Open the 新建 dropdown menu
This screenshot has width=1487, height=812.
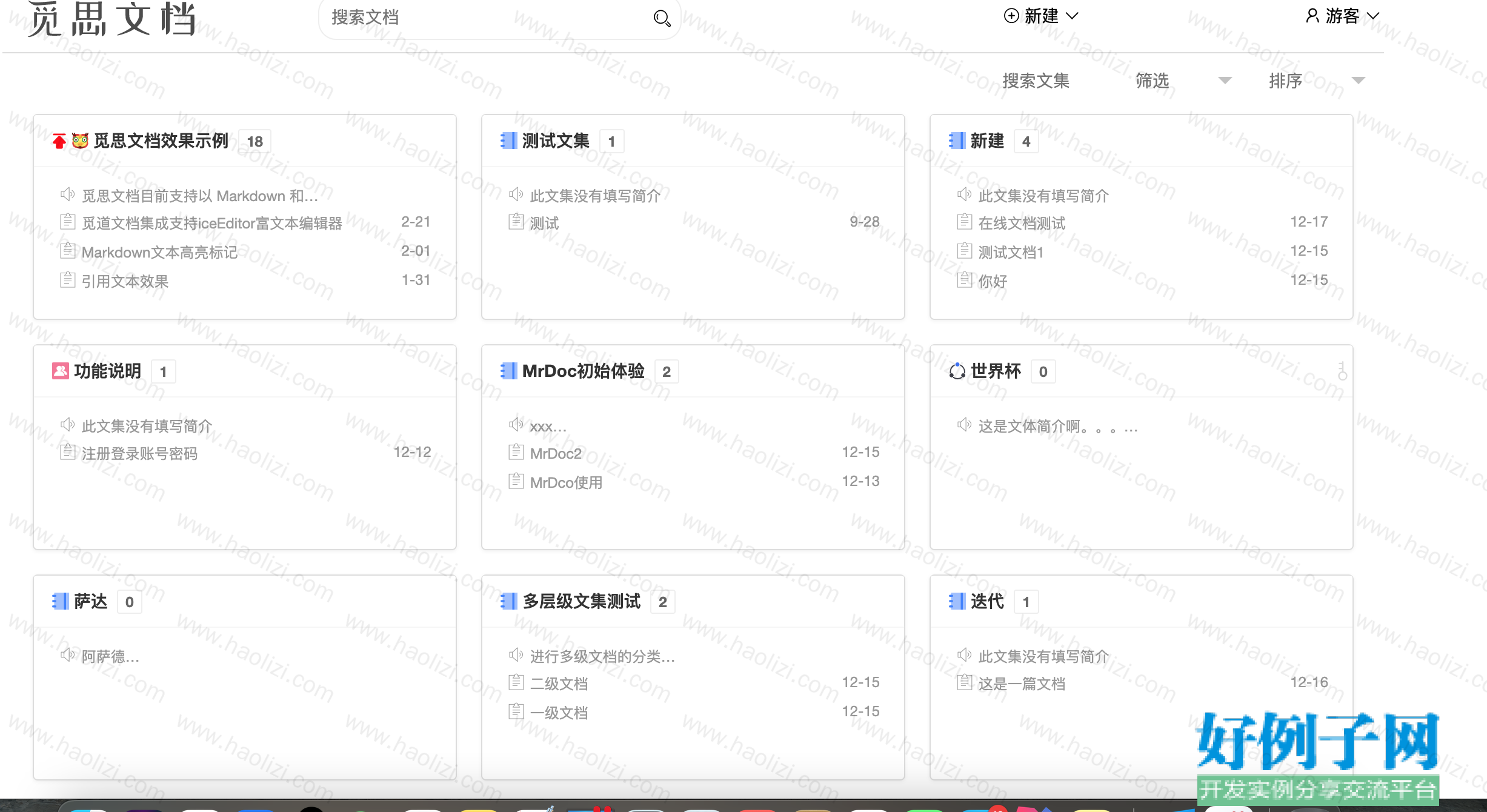(x=1041, y=16)
